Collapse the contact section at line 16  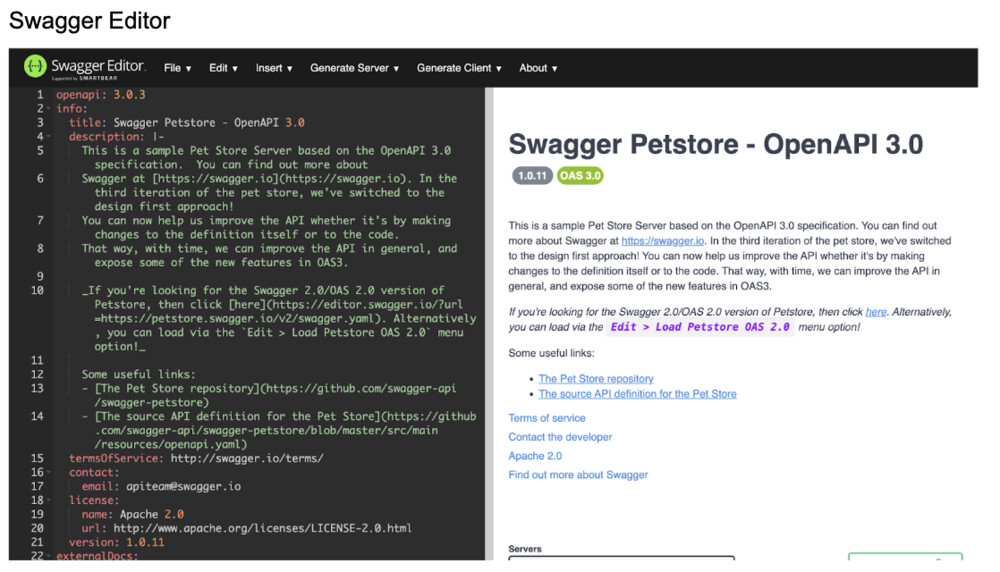coord(48,473)
